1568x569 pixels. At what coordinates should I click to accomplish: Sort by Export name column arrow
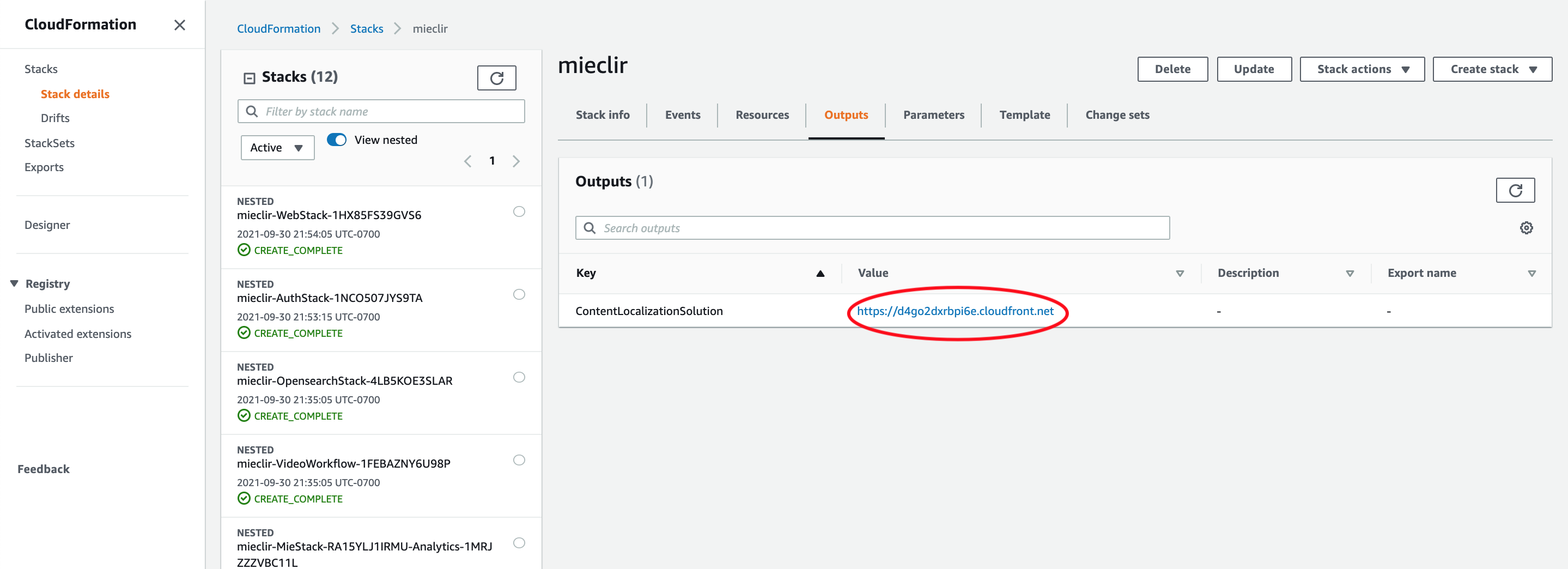click(1531, 274)
